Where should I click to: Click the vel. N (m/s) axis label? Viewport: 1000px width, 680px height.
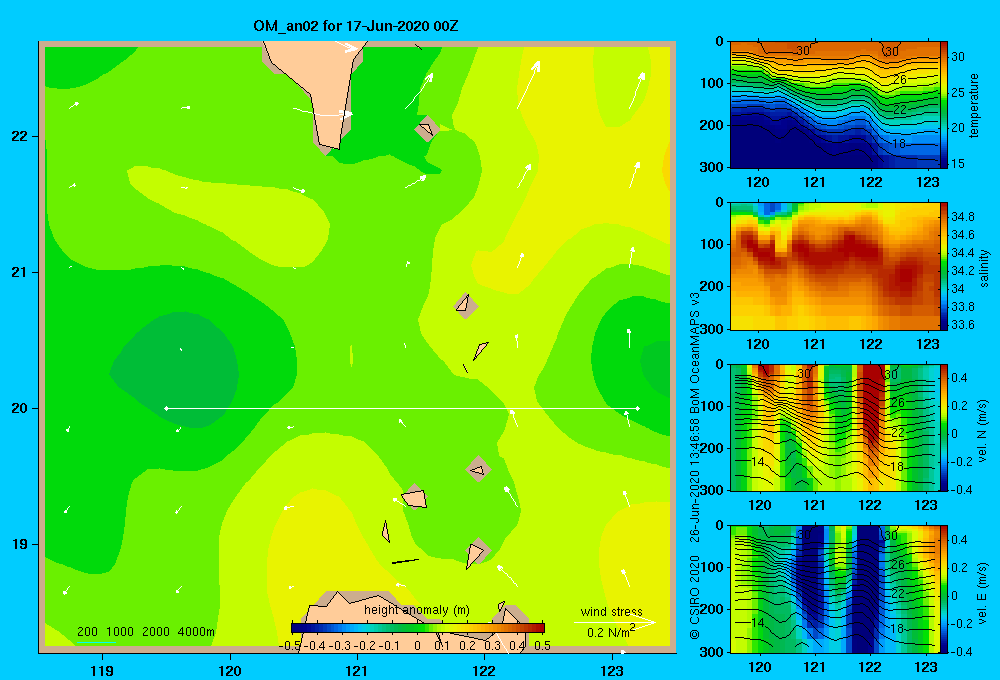pyautogui.click(x=982, y=431)
